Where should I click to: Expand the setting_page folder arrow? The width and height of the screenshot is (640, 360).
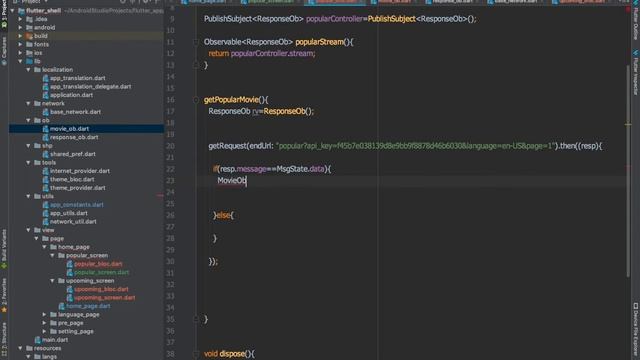[44, 331]
